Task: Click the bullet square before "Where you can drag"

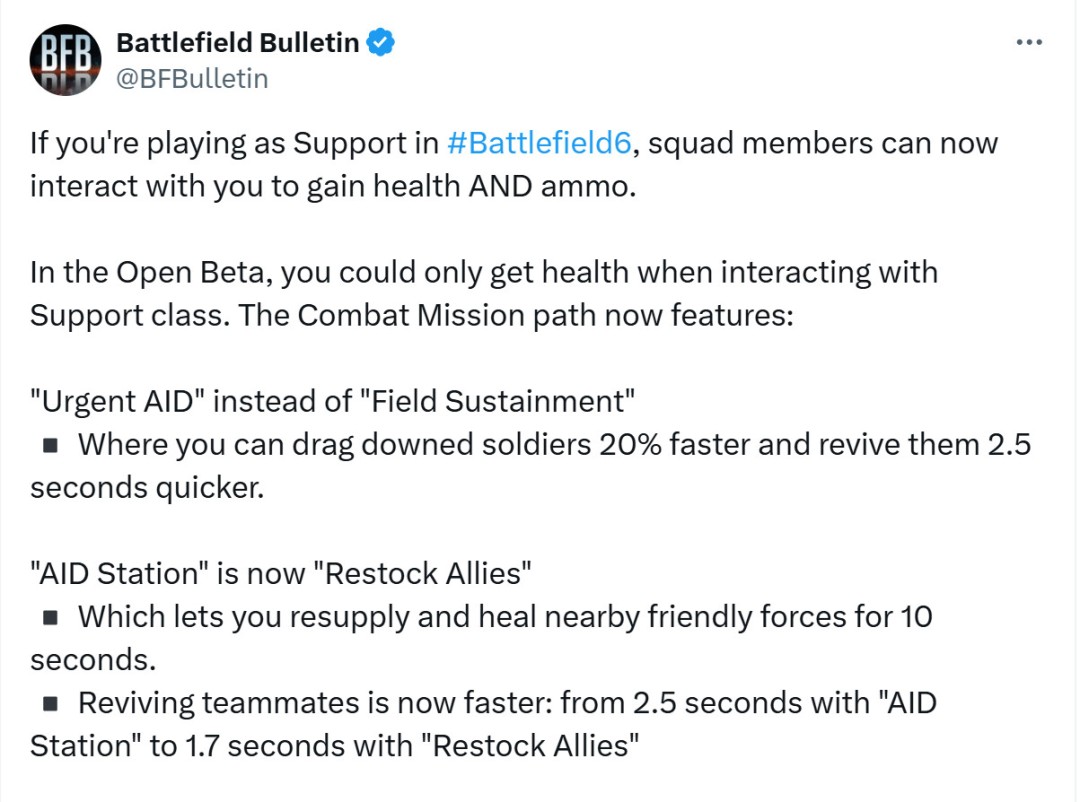Action: pyautogui.click(x=49, y=445)
